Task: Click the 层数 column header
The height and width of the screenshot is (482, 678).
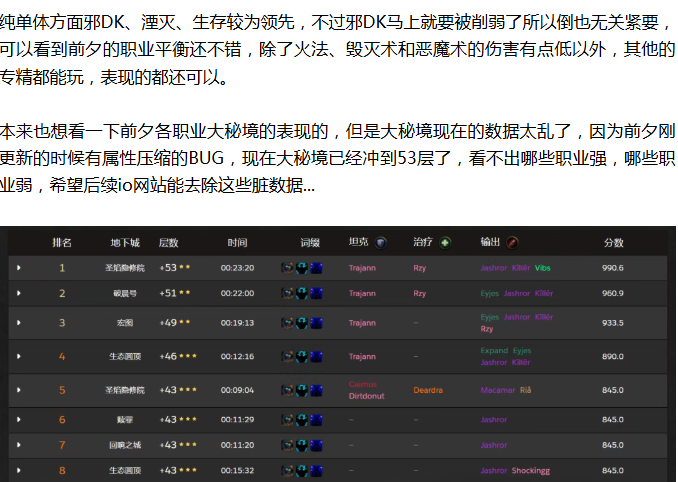Action: [x=169, y=243]
